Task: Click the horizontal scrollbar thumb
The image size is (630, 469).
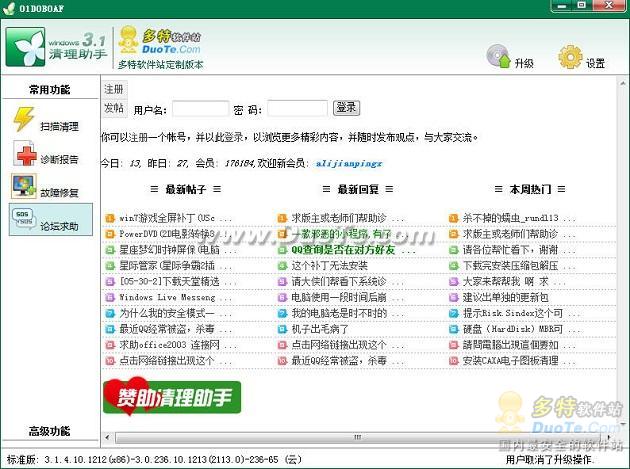Action: pyautogui.click(x=357, y=437)
